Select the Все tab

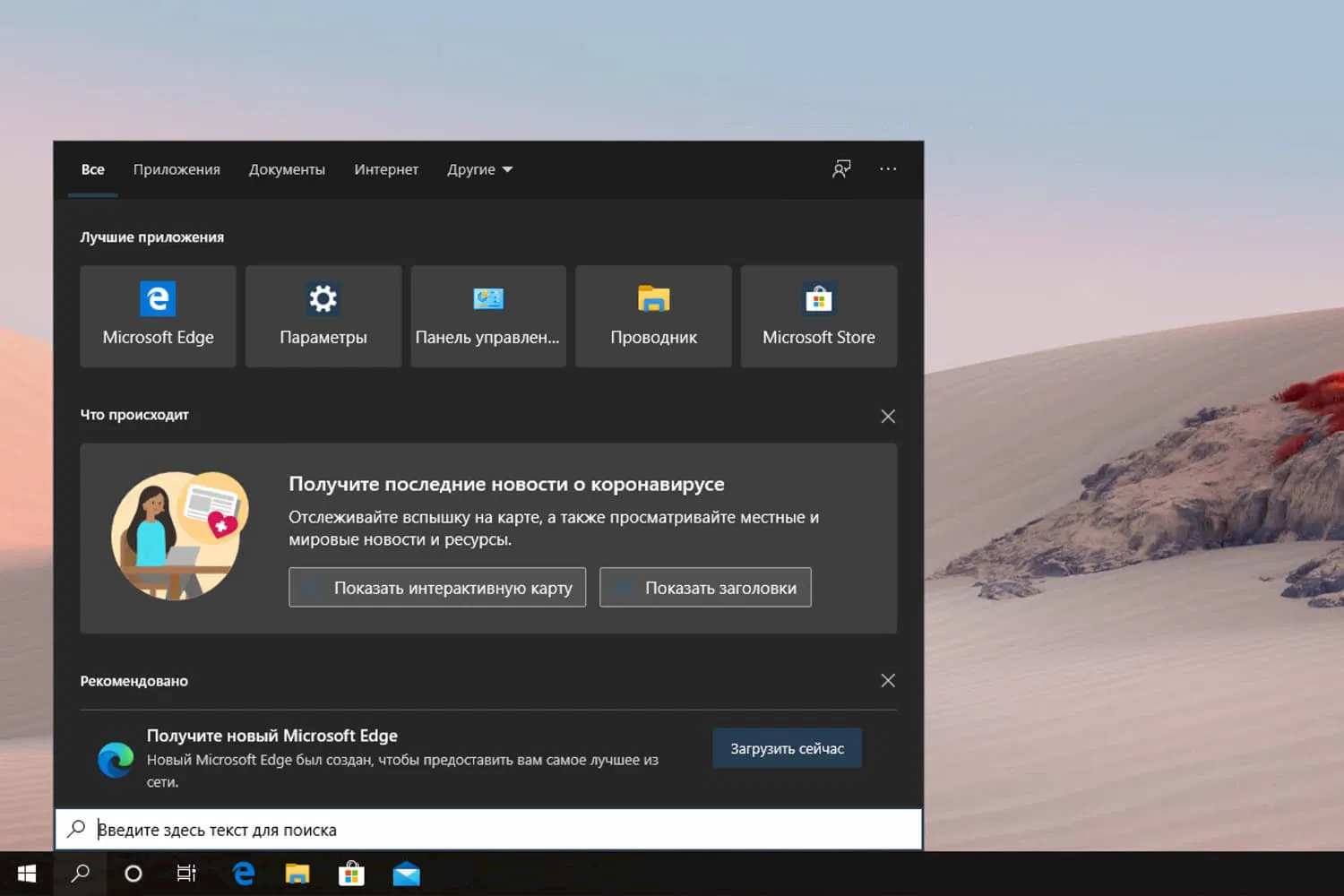coord(93,169)
